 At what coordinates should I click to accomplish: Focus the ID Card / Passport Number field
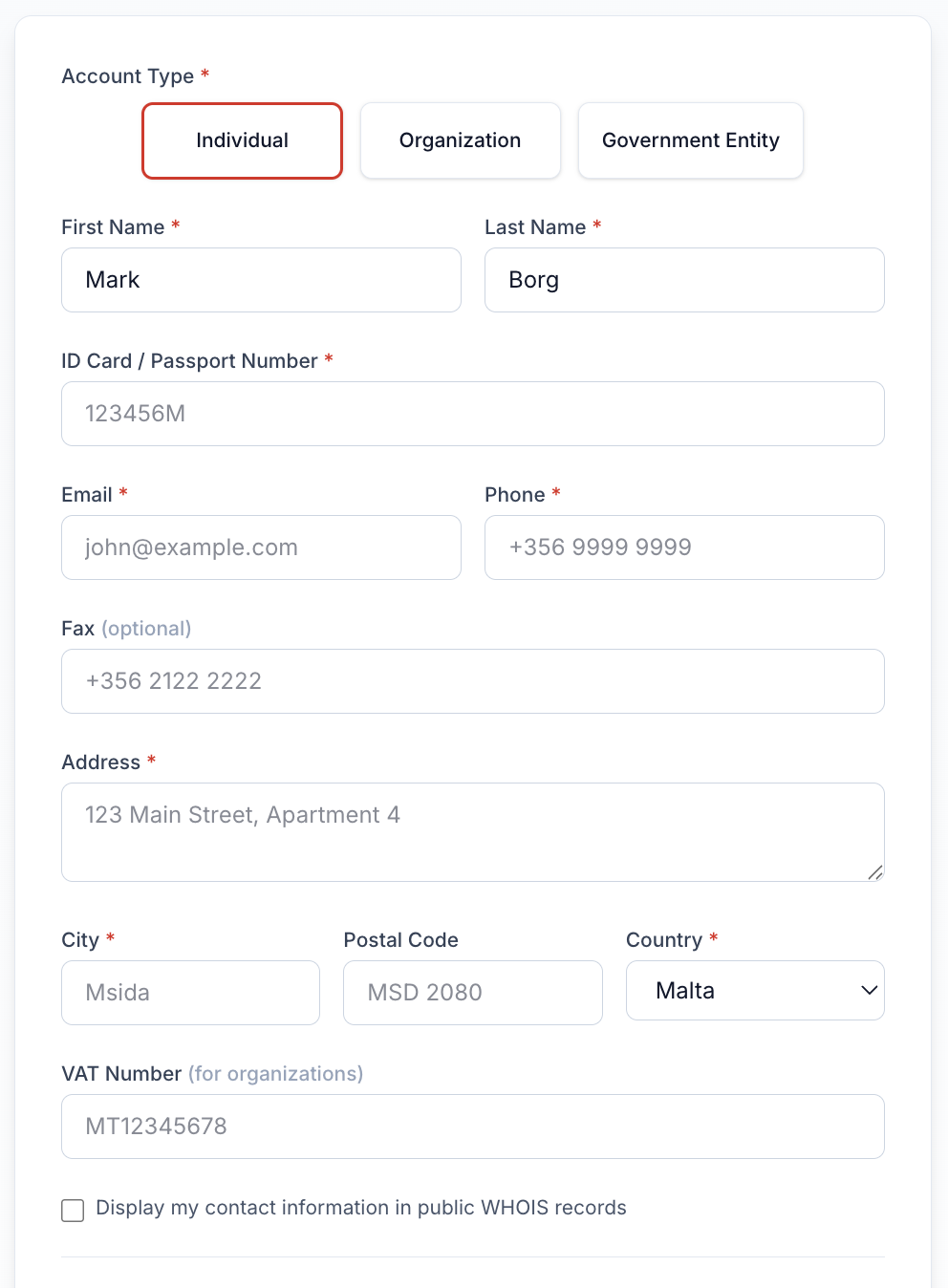pyautogui.click(x=473, y=414)
